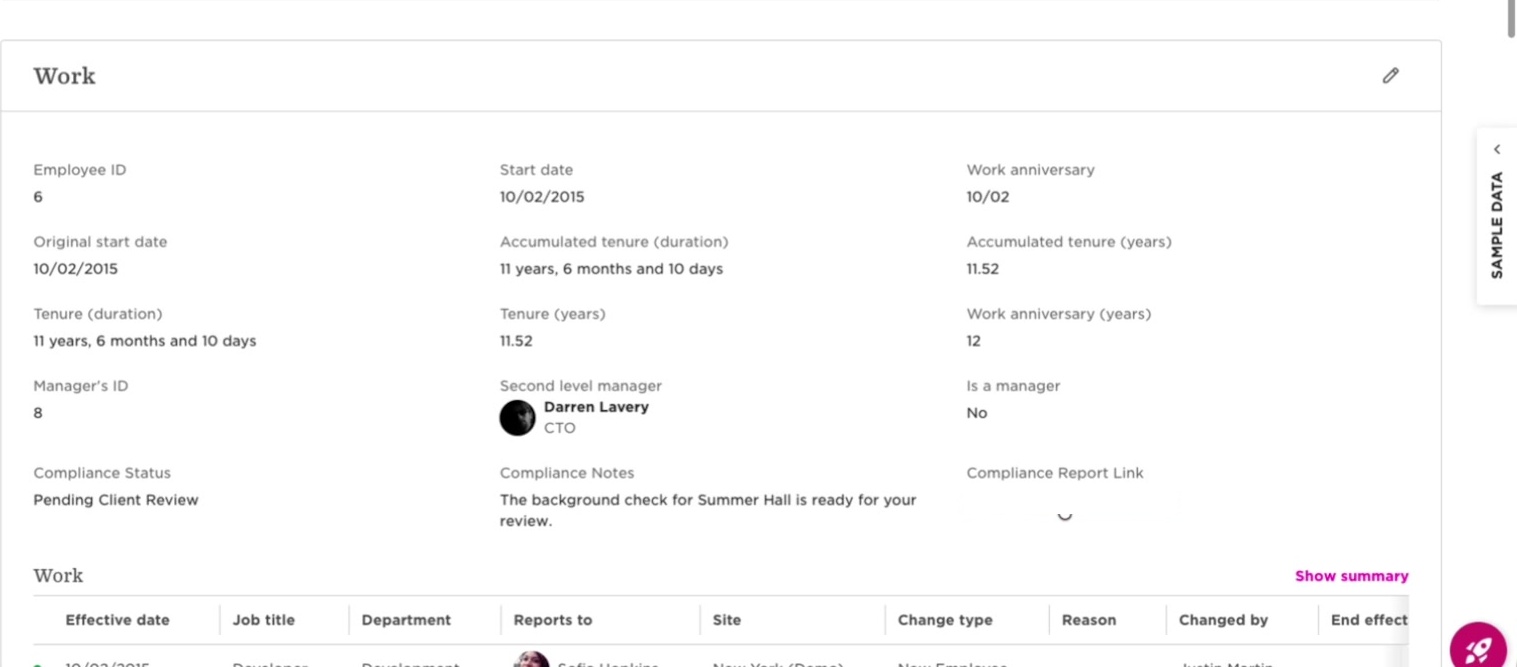Viewport: 1517px width, 667px height.
Task: Open Darren Lavery's profile avatar
Action: [517, 417]
